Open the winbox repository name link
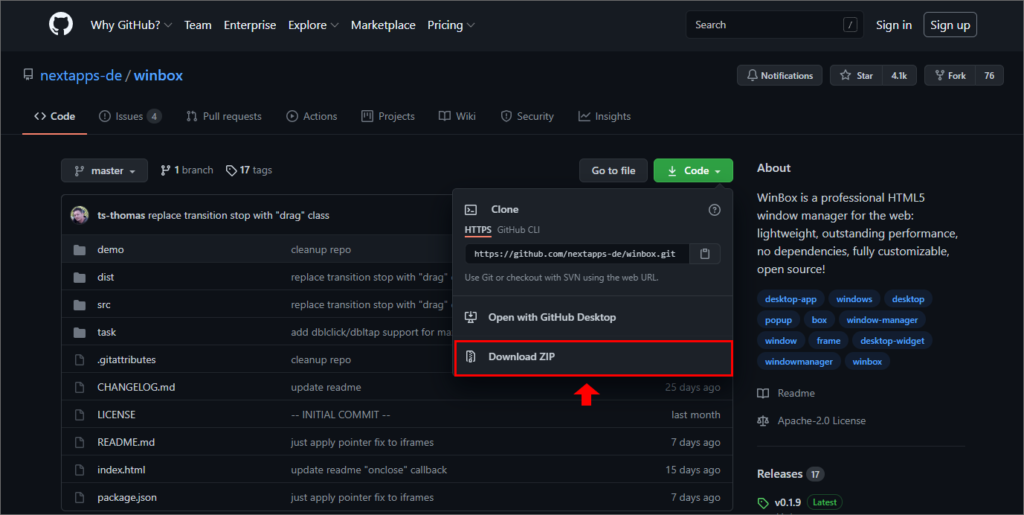 point(159,76)
